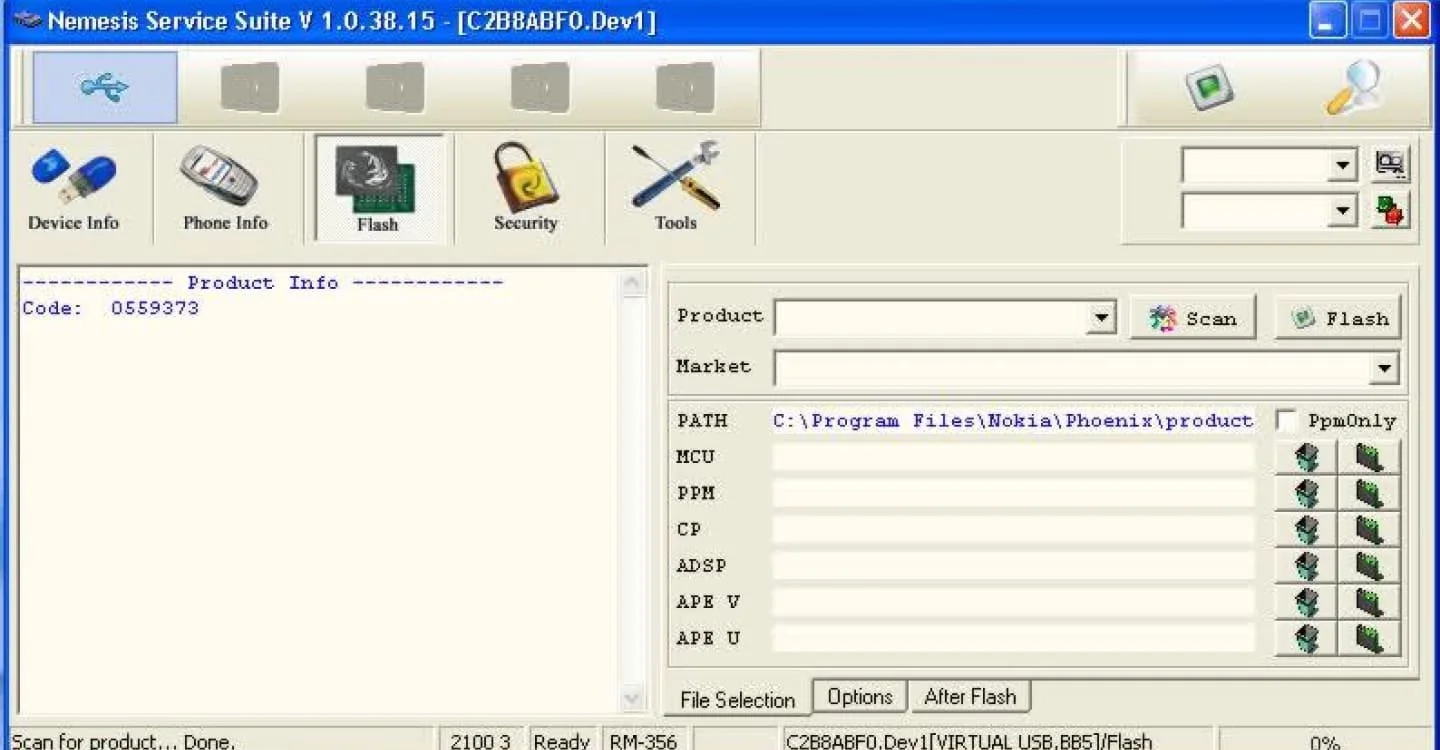The height and width of the screenshot is (750, 1440).
Task: Open the Tools section
Action: click(x=676, y=190)
